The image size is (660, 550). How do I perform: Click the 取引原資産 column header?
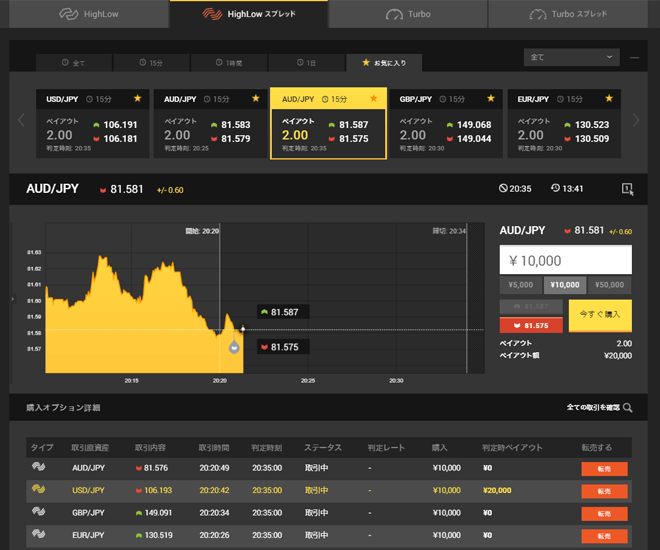pyautogui.click(x=90, y=447)
